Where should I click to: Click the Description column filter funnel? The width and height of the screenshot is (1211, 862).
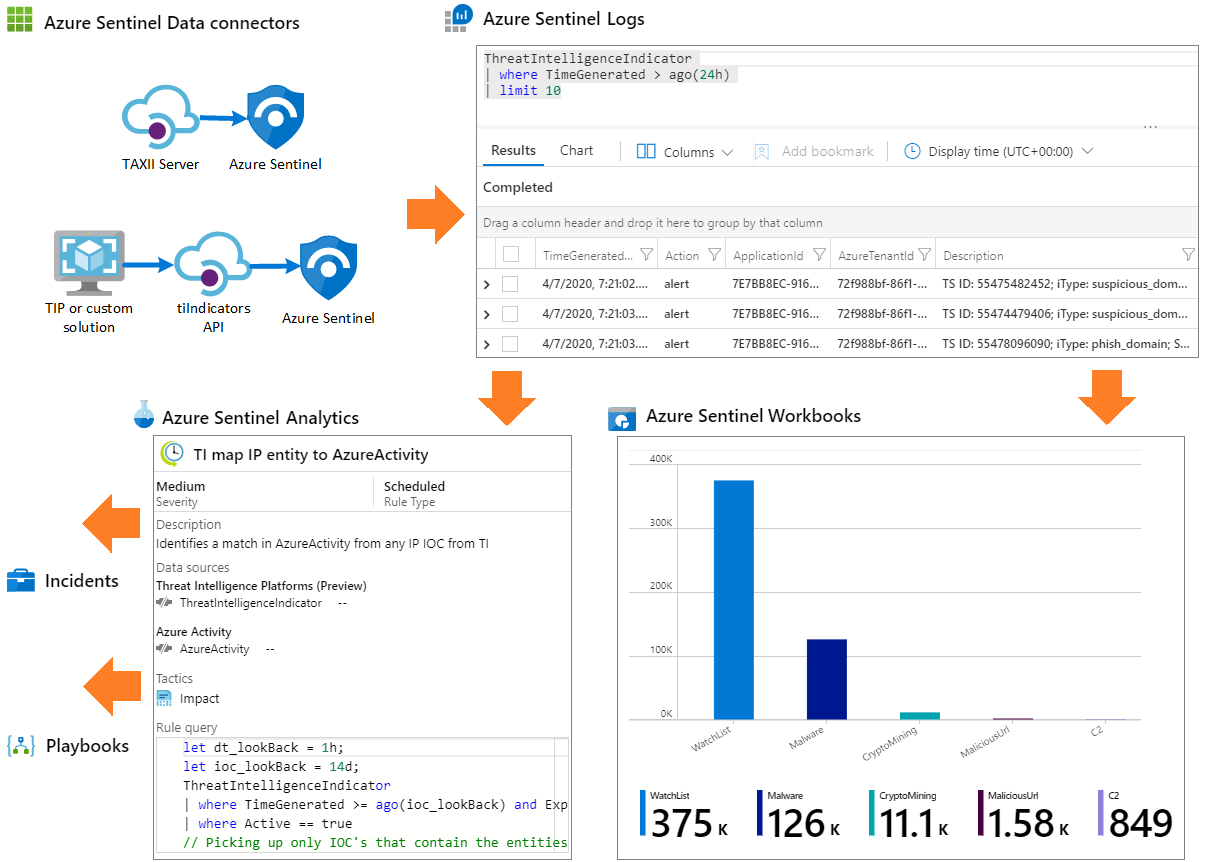tap(1187, 254)
